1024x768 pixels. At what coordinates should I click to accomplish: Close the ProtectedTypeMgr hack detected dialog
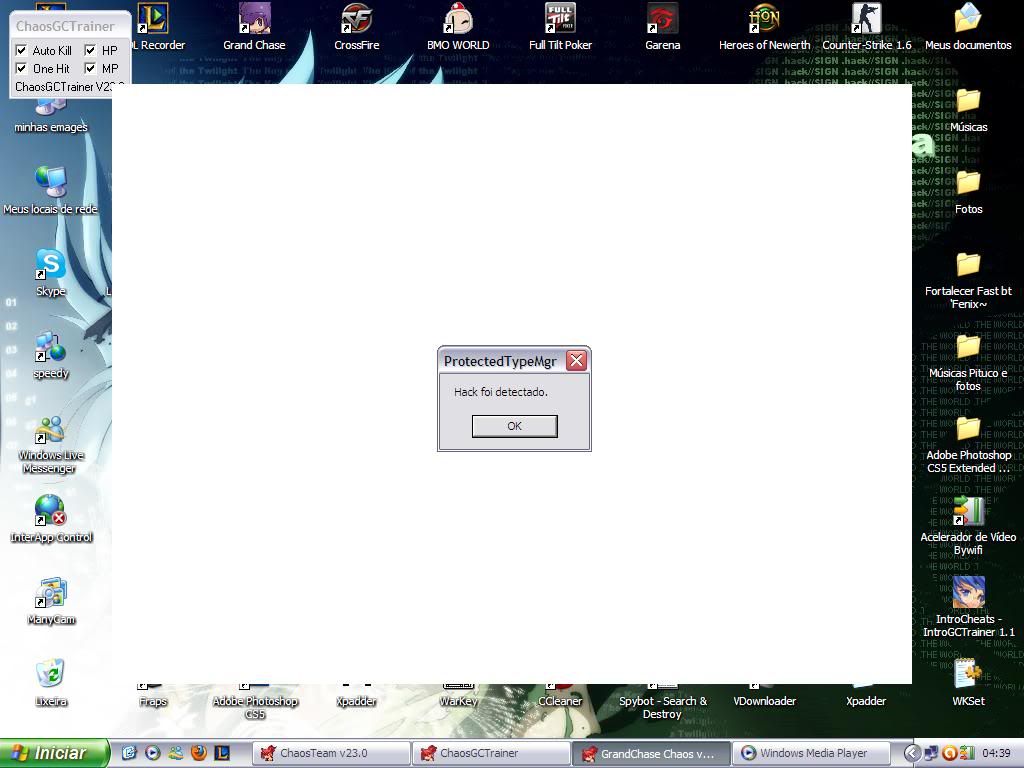click(x=576, y=361)
